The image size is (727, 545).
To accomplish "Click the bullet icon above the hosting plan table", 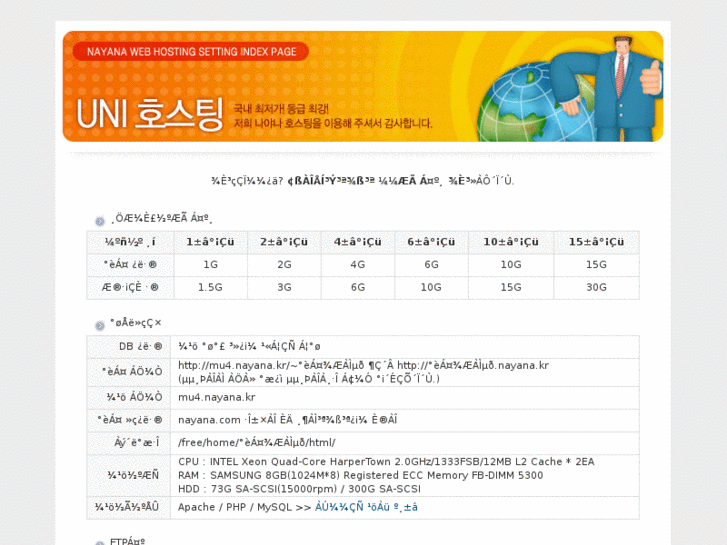I will [x=100, y=221].
